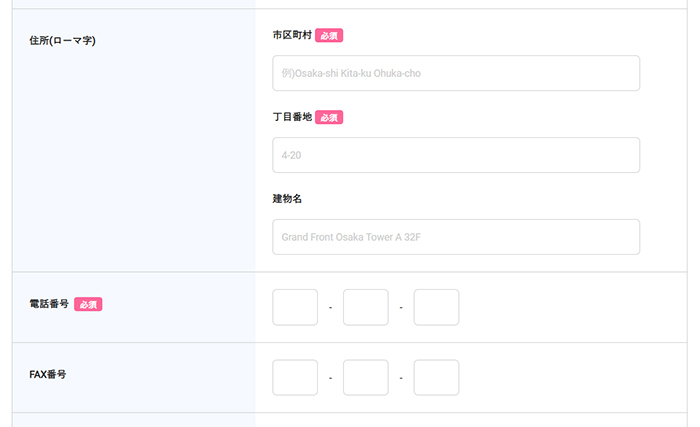The width and height of the screenshot is (700, 427).
Task: Click the second hyphen in the FAX番号 row
Action: (x=401, y=378)
